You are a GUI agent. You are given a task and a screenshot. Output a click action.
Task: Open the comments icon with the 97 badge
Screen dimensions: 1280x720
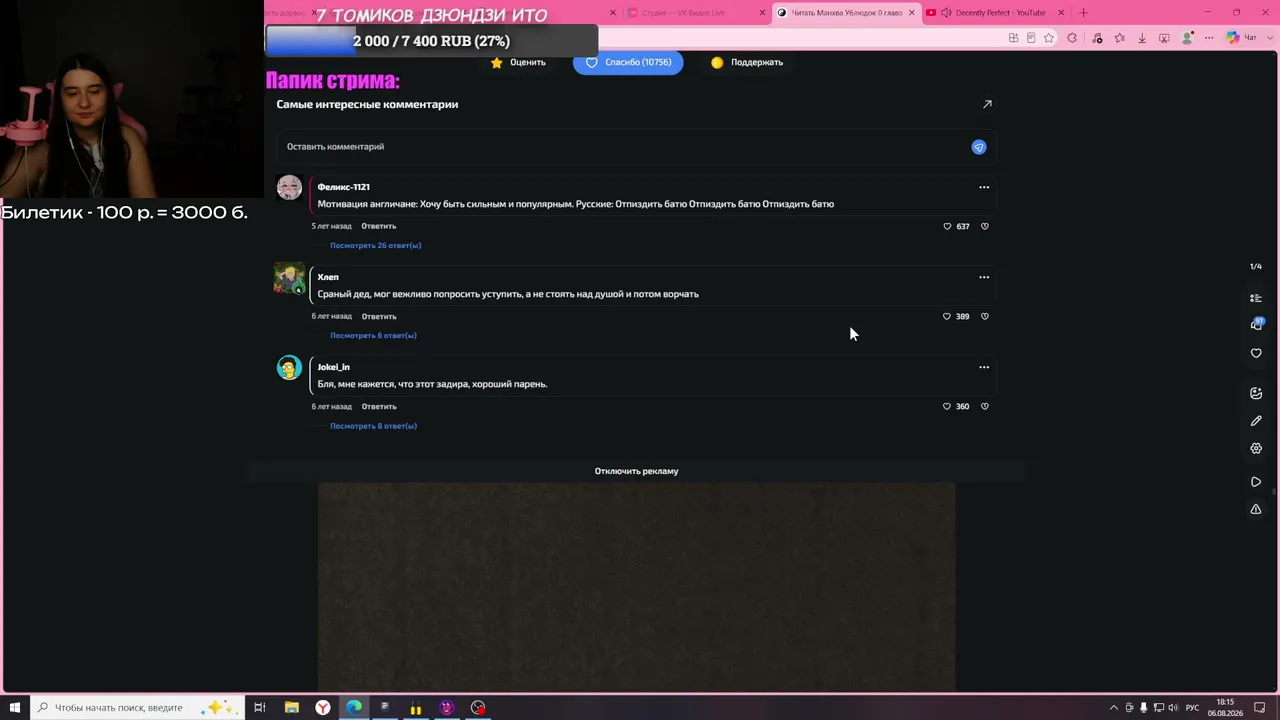pos(1256,324)
